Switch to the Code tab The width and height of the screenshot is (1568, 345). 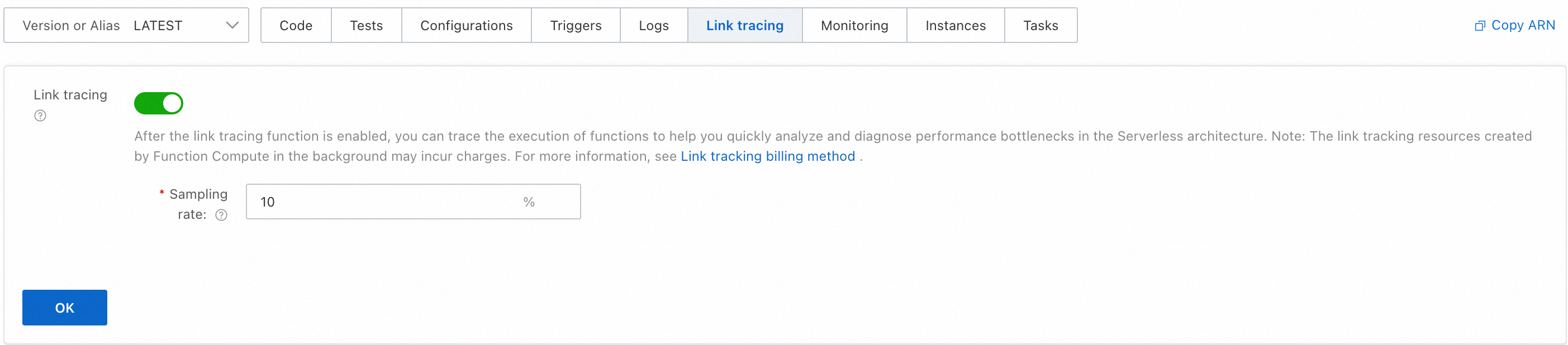point(296,26)
